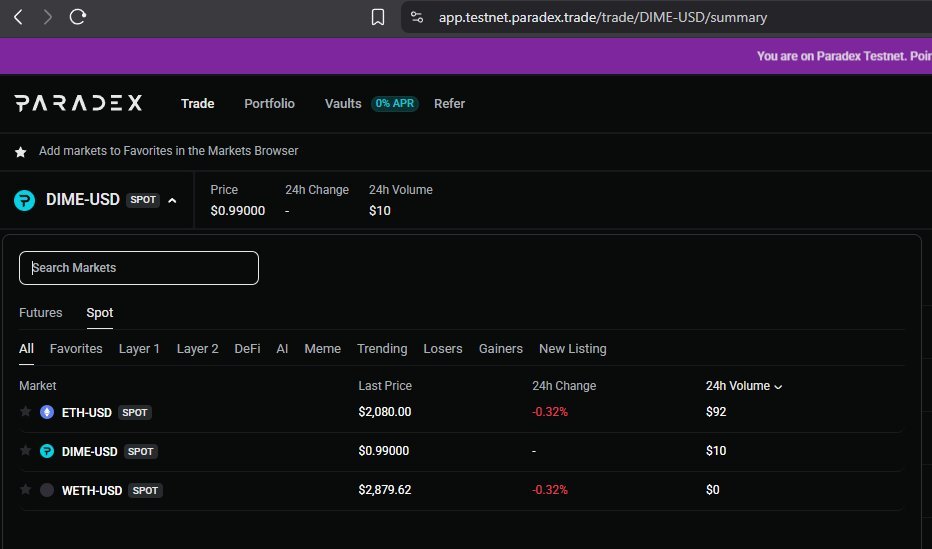
Task: Select the All category filter
Action: tap(26, 349)
